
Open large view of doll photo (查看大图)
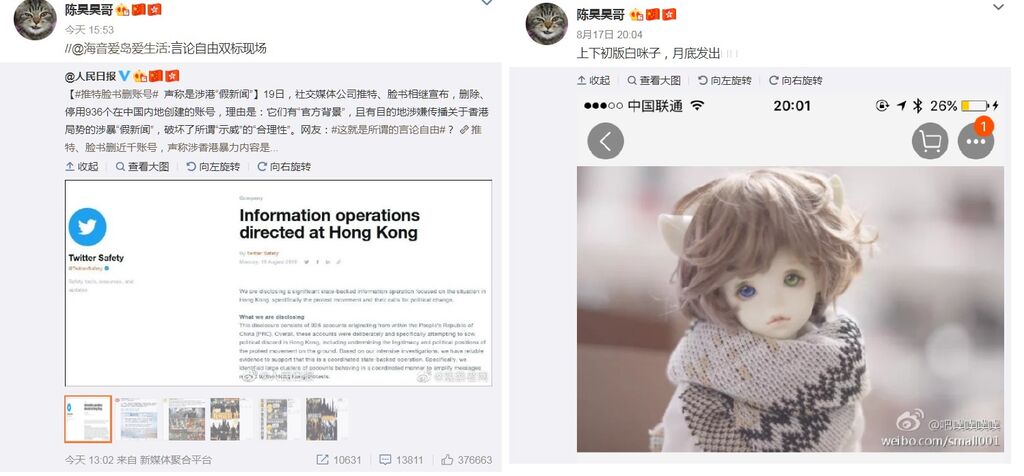[x=654, y=80]
